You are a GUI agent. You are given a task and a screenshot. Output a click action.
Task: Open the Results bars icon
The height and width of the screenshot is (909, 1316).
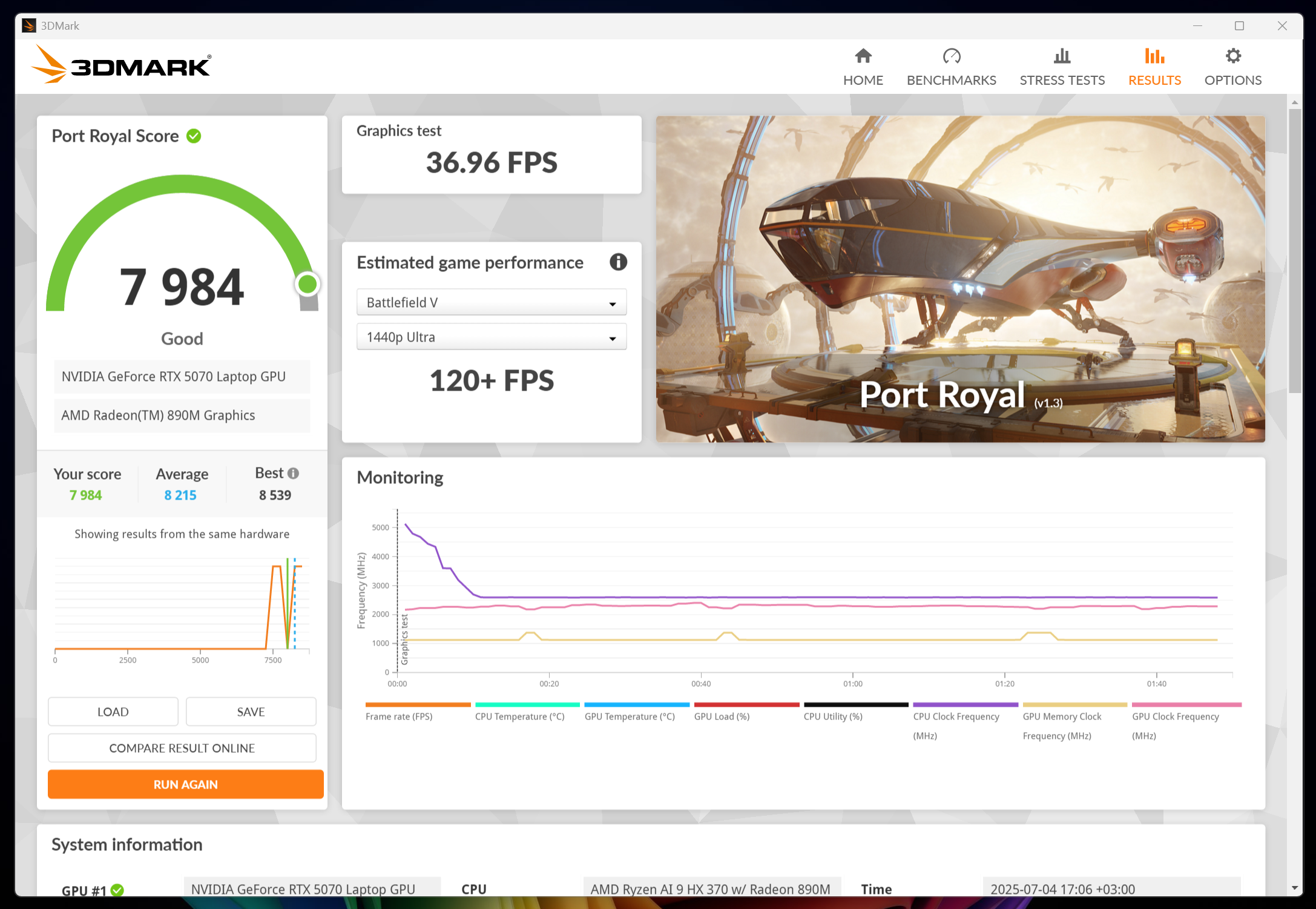point(1154,56)
